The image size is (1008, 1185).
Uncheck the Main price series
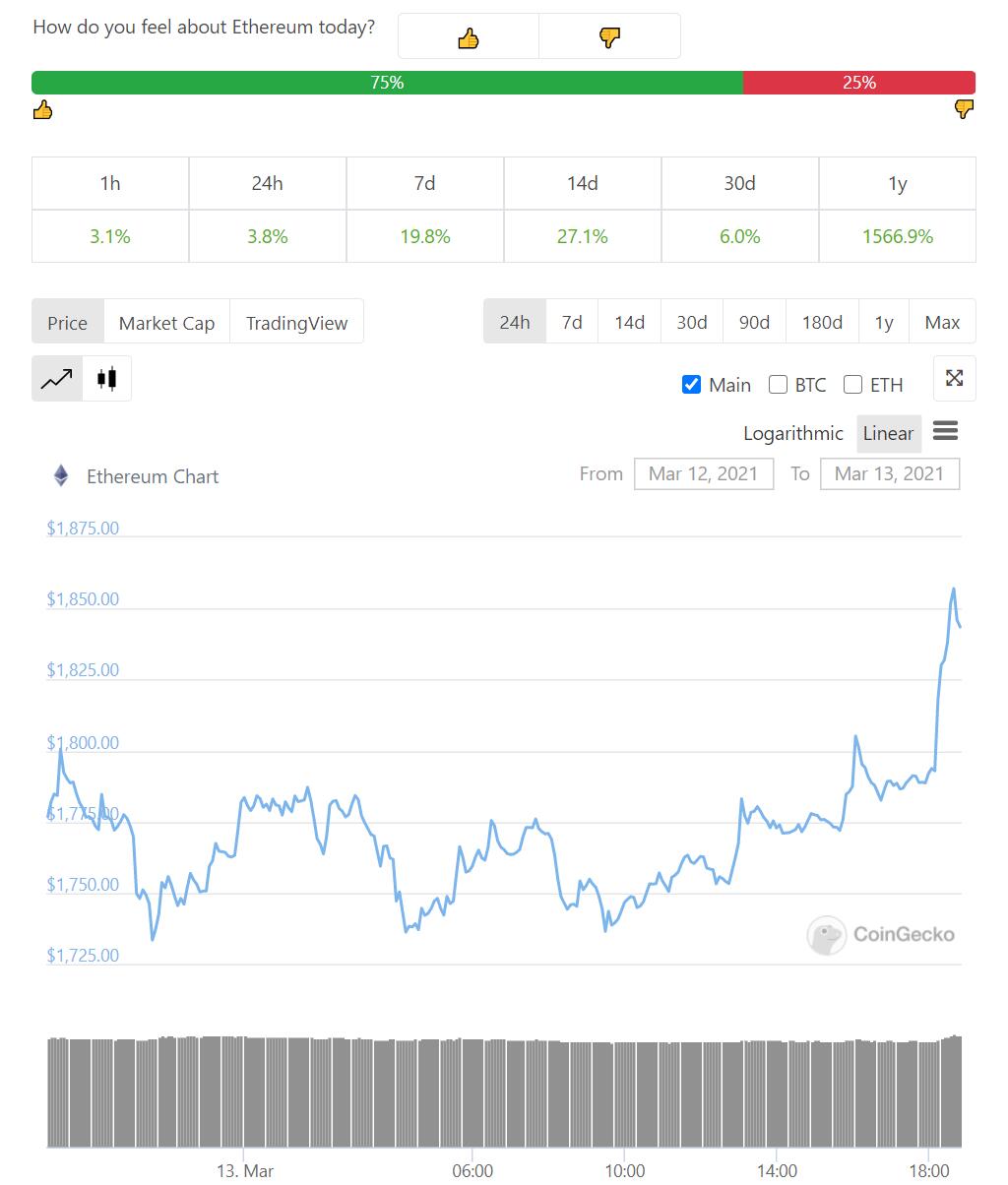[x=692, y=385]
